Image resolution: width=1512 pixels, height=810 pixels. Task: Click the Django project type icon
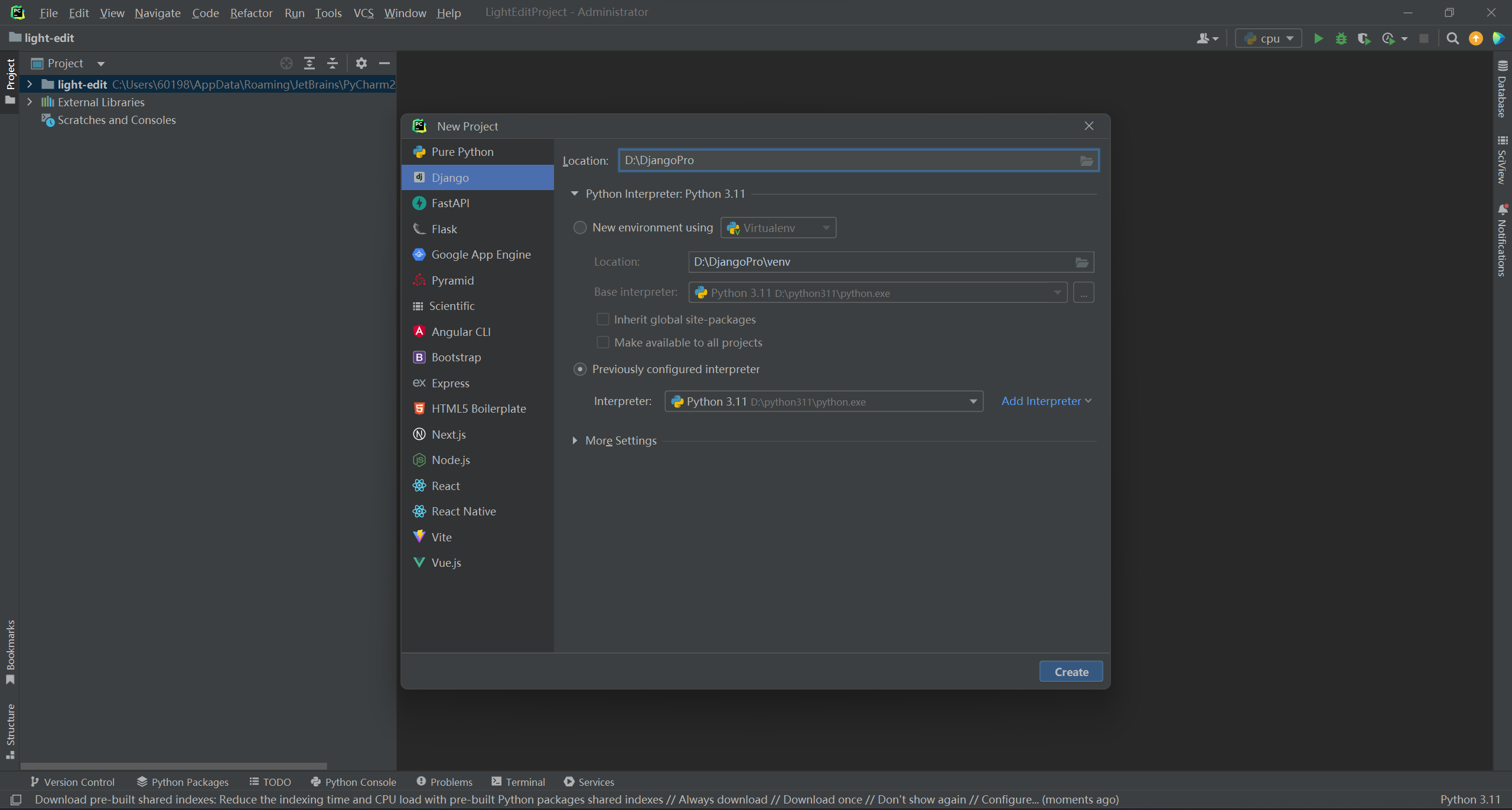tap(419, 177)
